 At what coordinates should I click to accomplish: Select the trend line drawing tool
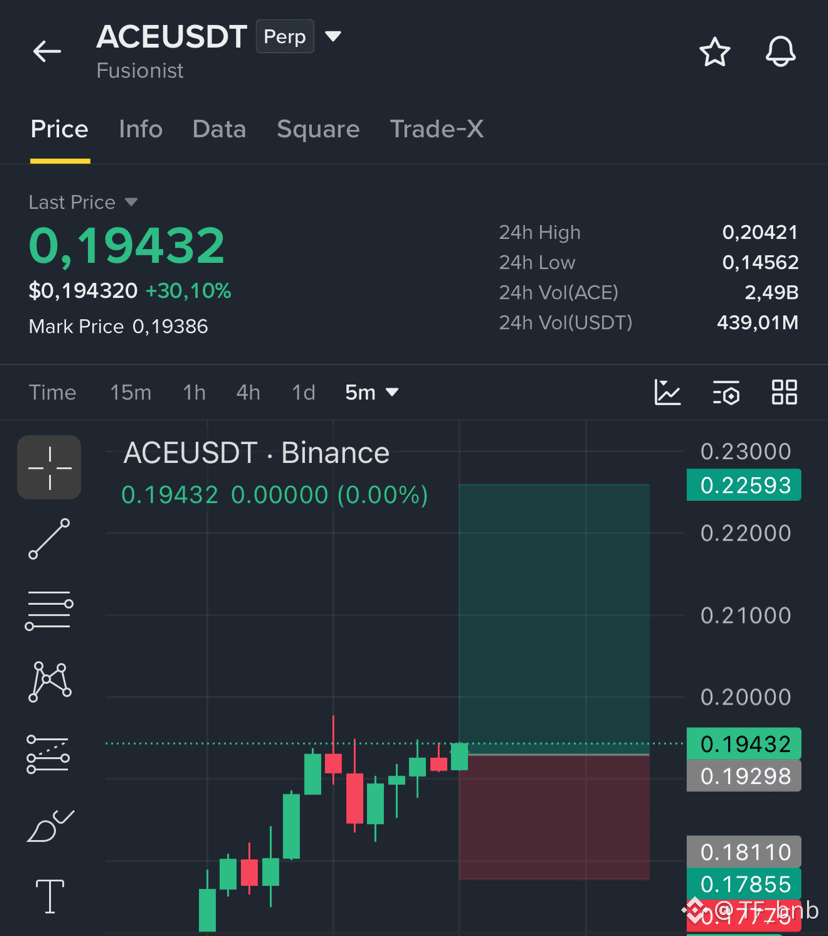coord(50,539)
